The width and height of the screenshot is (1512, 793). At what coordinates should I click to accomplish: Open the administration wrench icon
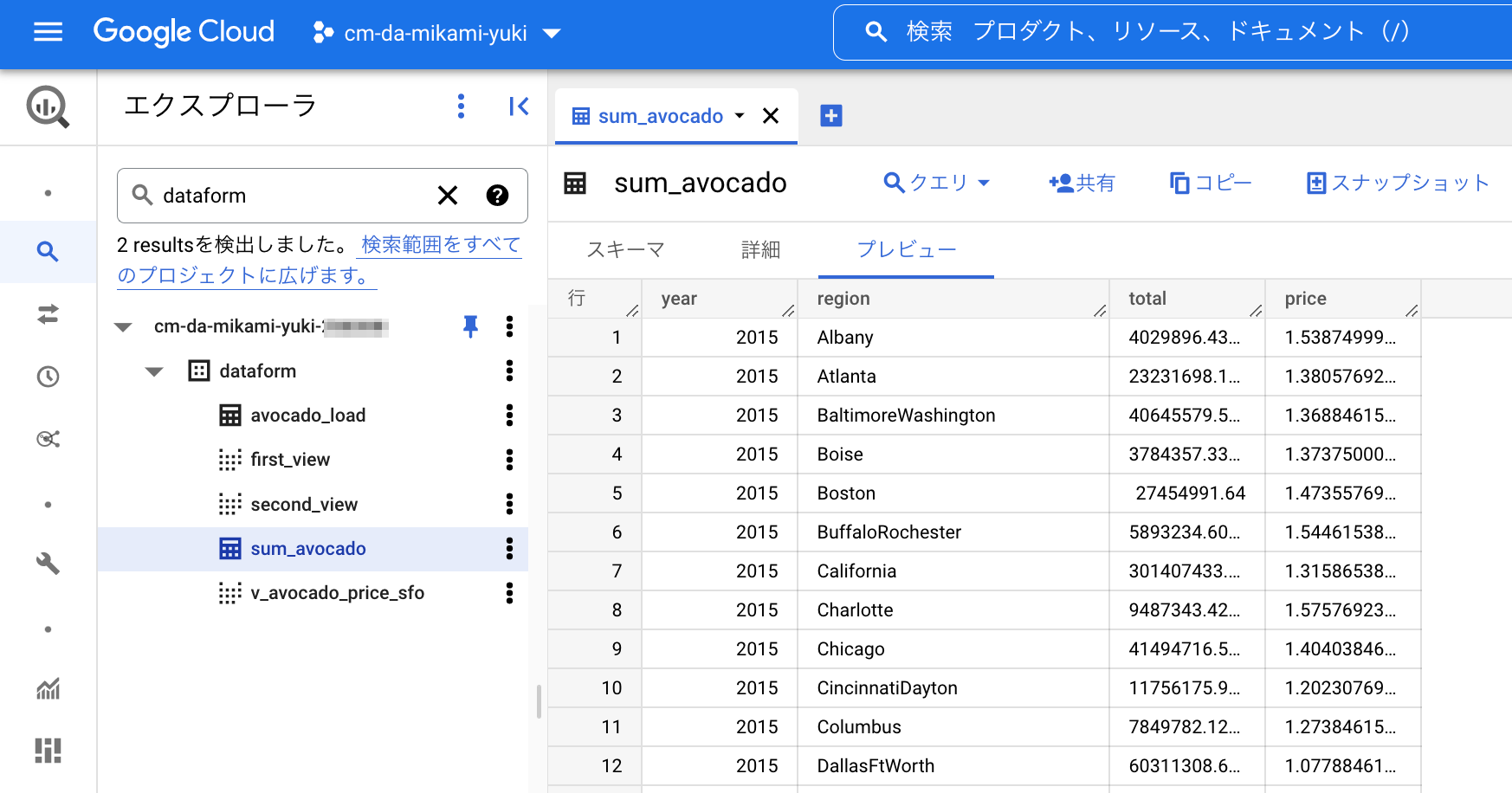(x=48, y=564)
